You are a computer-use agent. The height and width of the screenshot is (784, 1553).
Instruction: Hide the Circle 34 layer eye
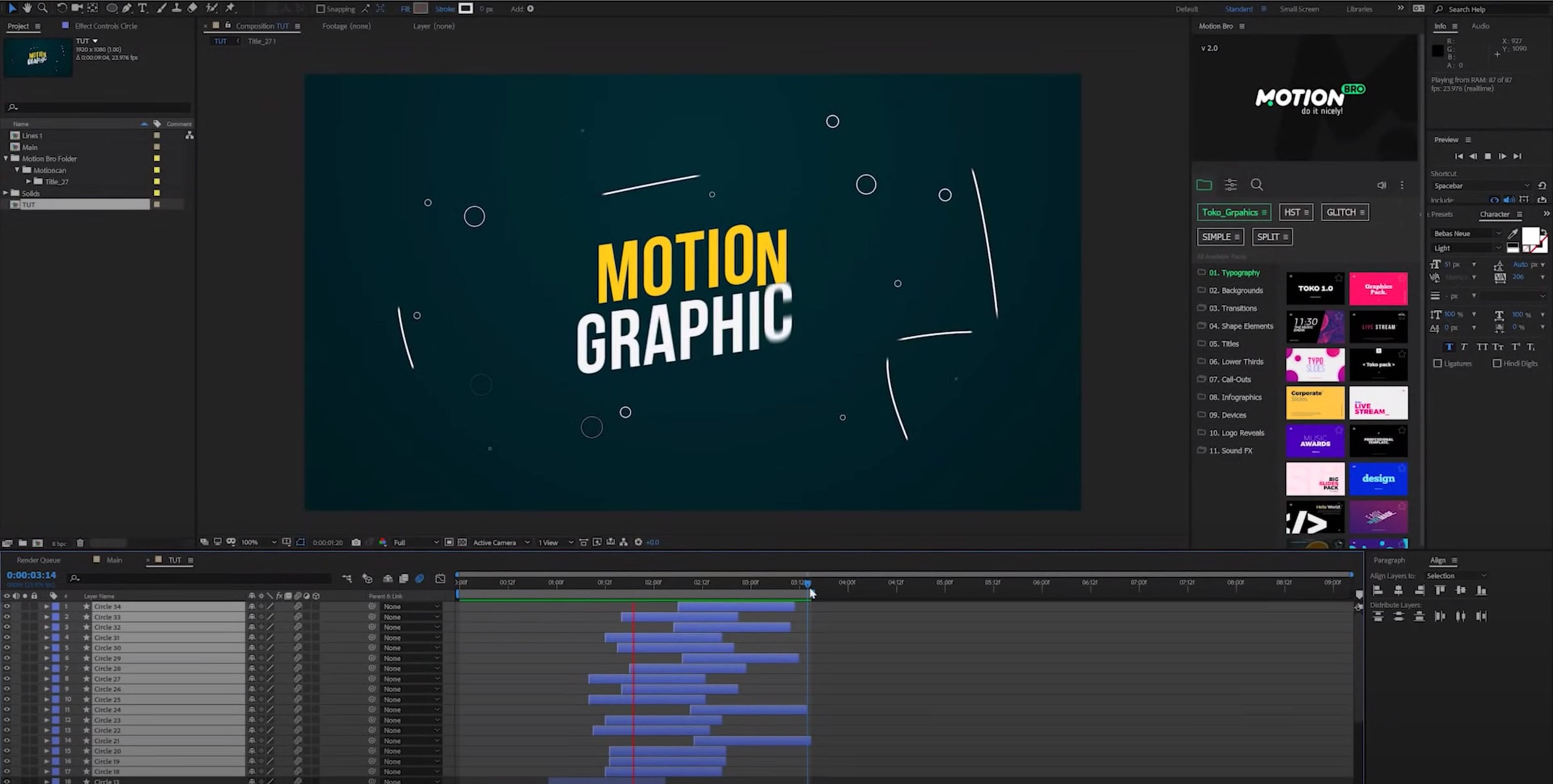pos(6,606)
